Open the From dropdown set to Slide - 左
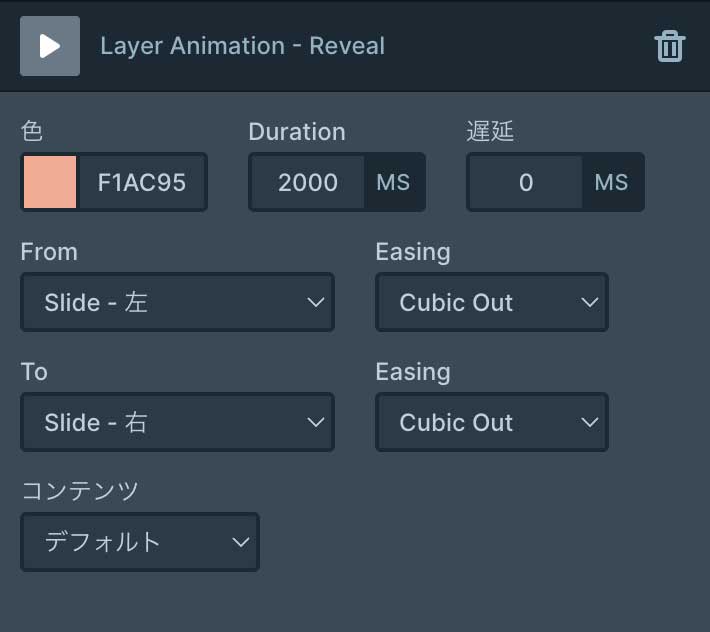Viewport: 710px width, 632px height. (177, 302)
